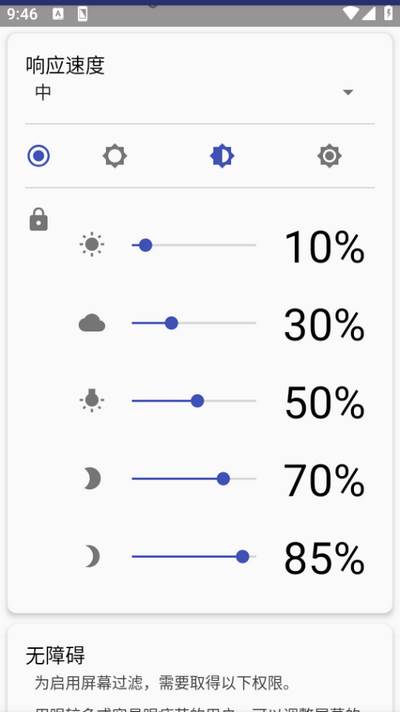The image size is (400, 712).
Task: Tap the 85% percentage value
Action: click(x=324, y=558)
